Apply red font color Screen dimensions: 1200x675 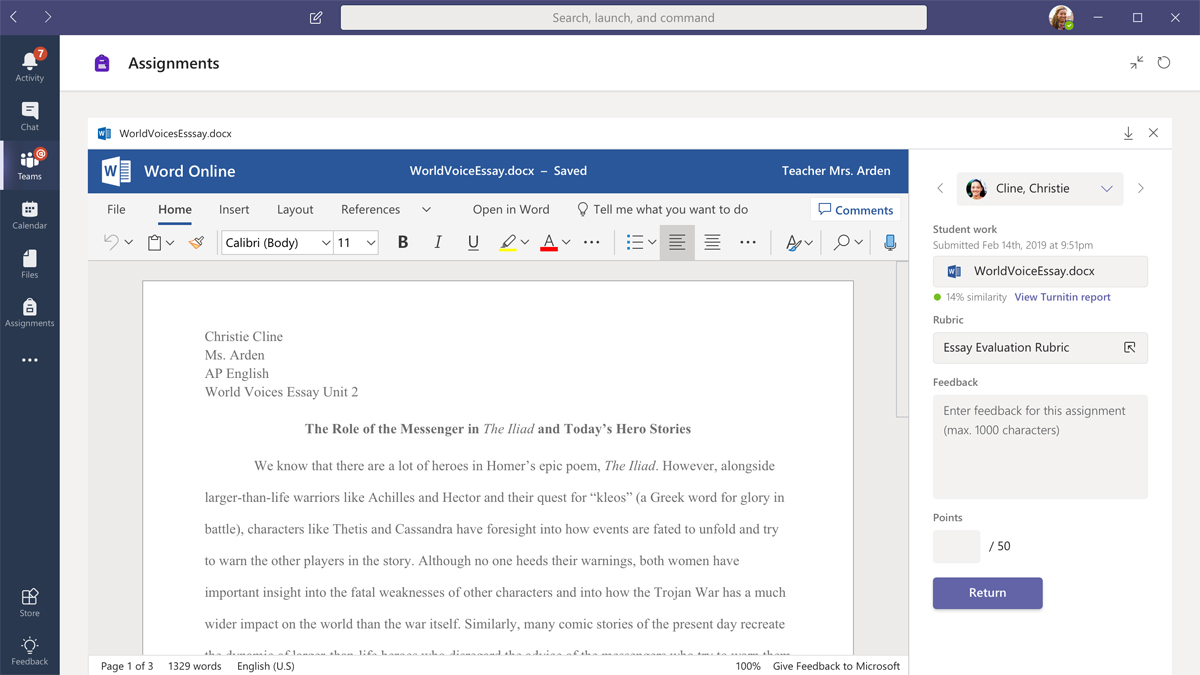click(x=548, y=242)
